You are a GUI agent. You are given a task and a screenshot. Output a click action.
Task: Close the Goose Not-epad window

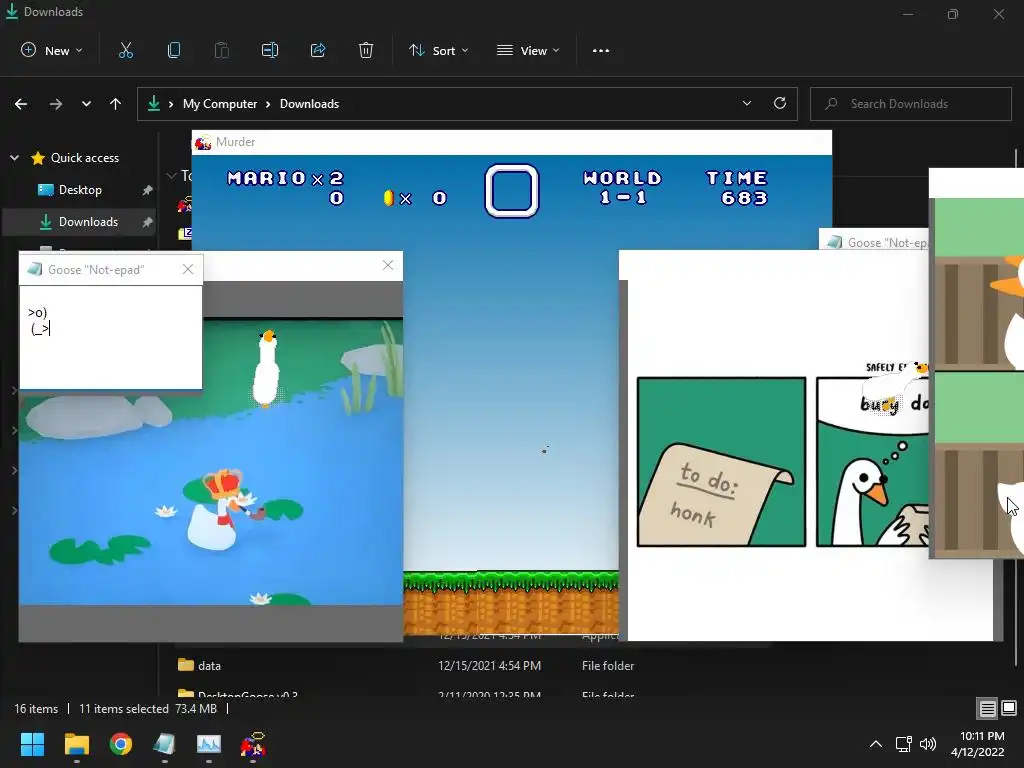click(188, 269)
